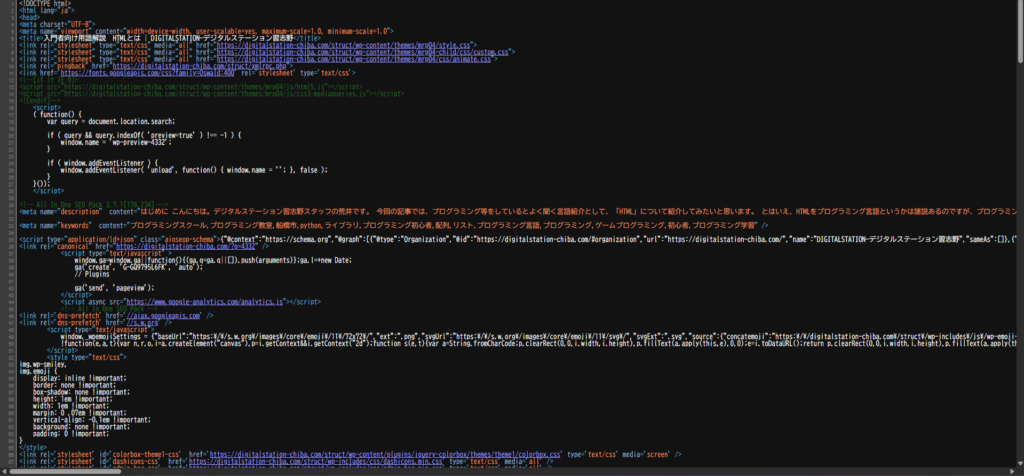Click the All In One SEO Pack comment

pos(94,204)
